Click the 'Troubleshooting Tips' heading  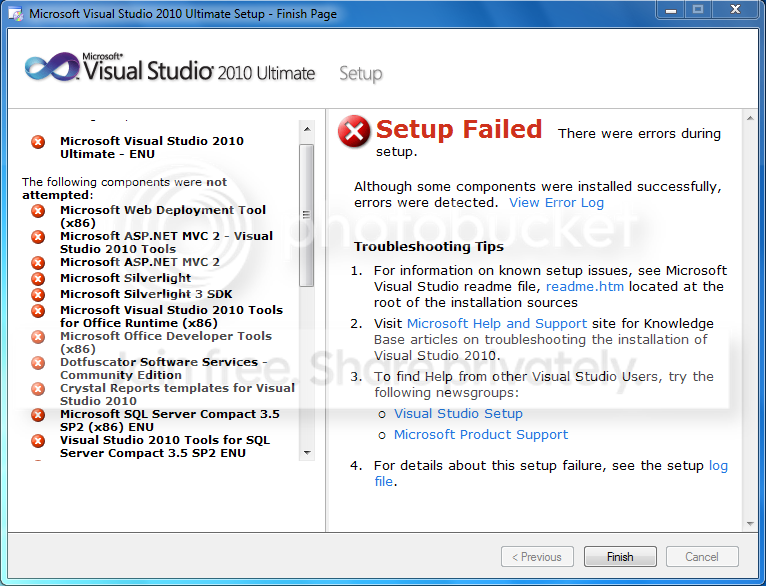point(428,247)
